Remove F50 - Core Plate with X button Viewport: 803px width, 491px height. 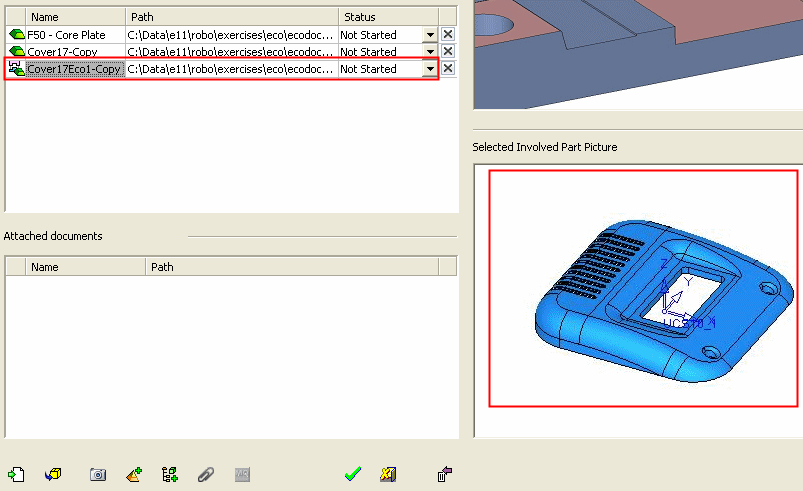point(448,35)
